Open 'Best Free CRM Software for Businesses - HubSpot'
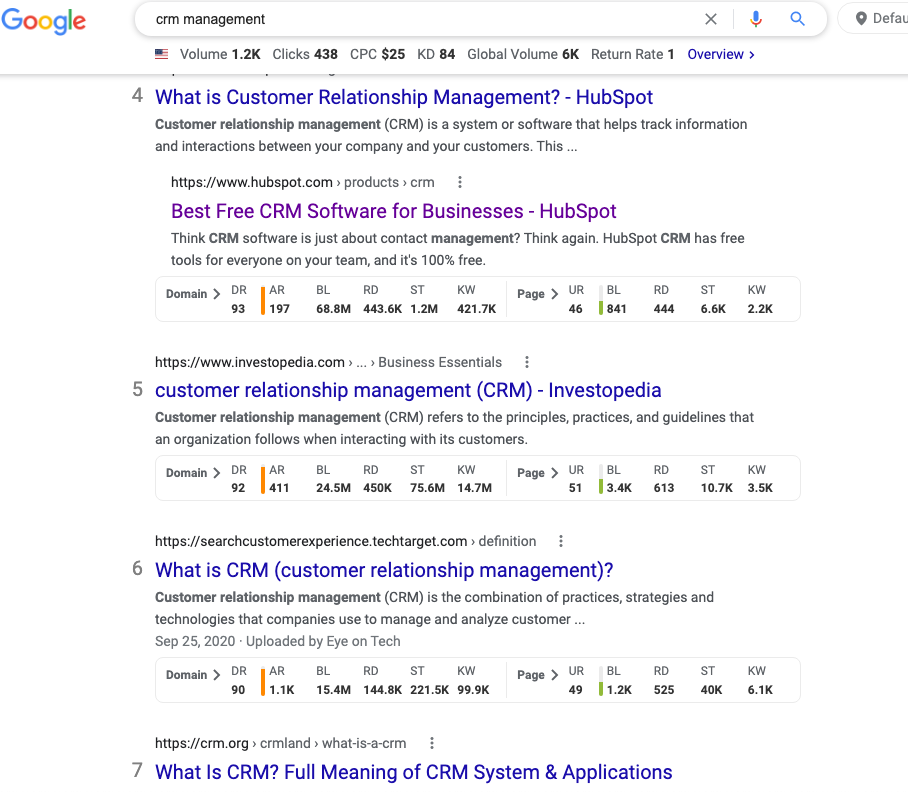Screen dimensions: 908x792 [393, 211]
